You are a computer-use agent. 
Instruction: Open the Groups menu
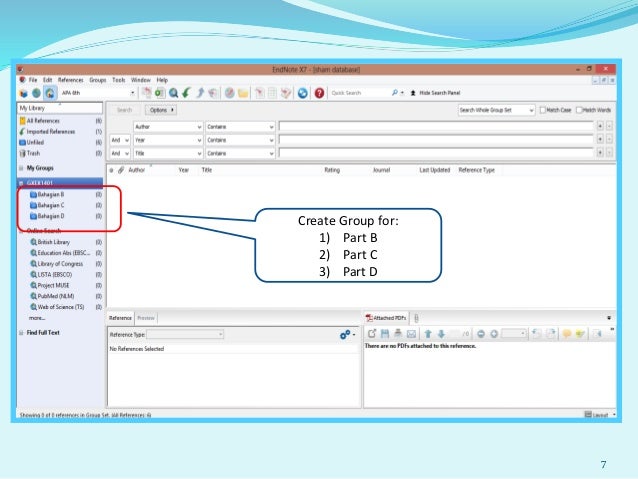click(98, 80)
